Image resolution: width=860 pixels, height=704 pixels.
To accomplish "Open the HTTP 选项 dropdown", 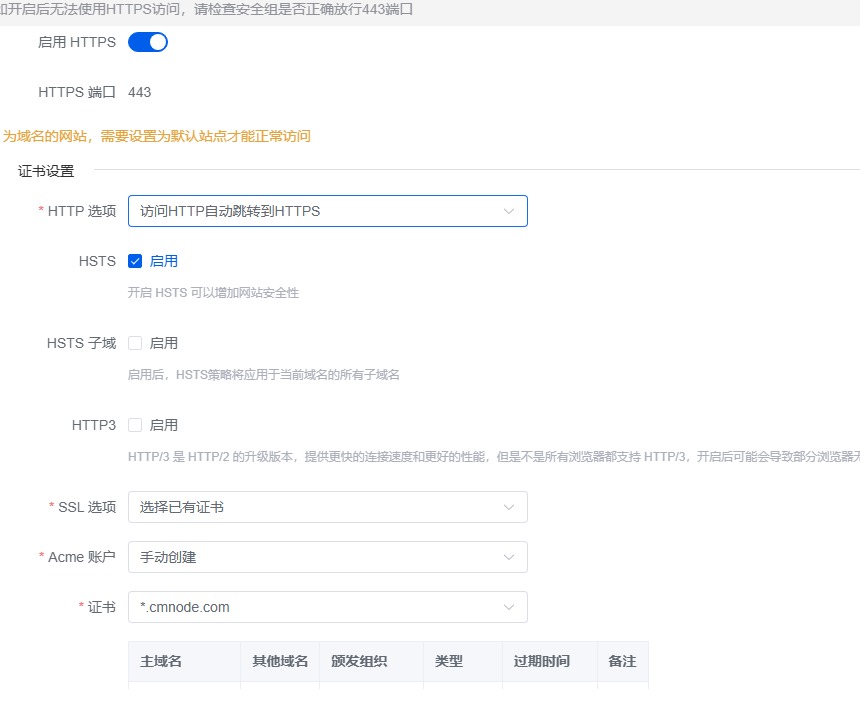I will point(327,211).
